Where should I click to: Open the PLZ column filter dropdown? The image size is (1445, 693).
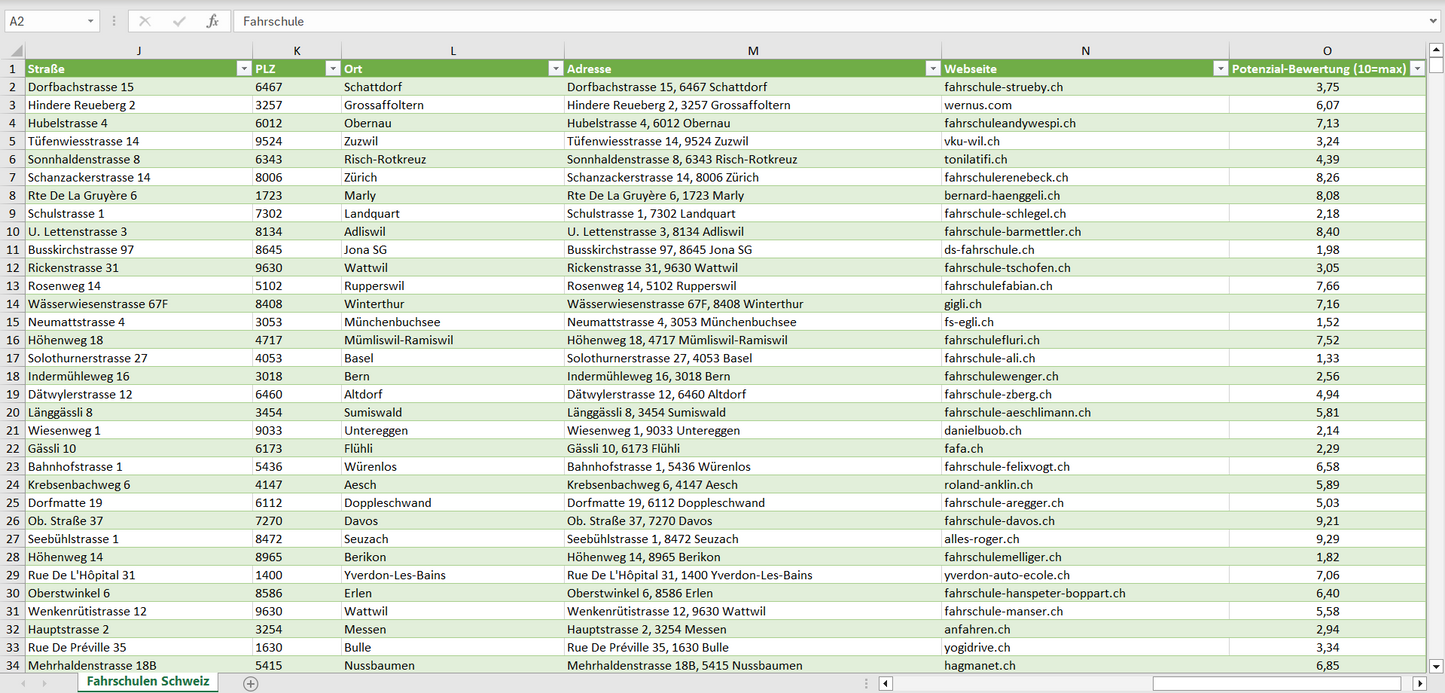tap(332, 69)
